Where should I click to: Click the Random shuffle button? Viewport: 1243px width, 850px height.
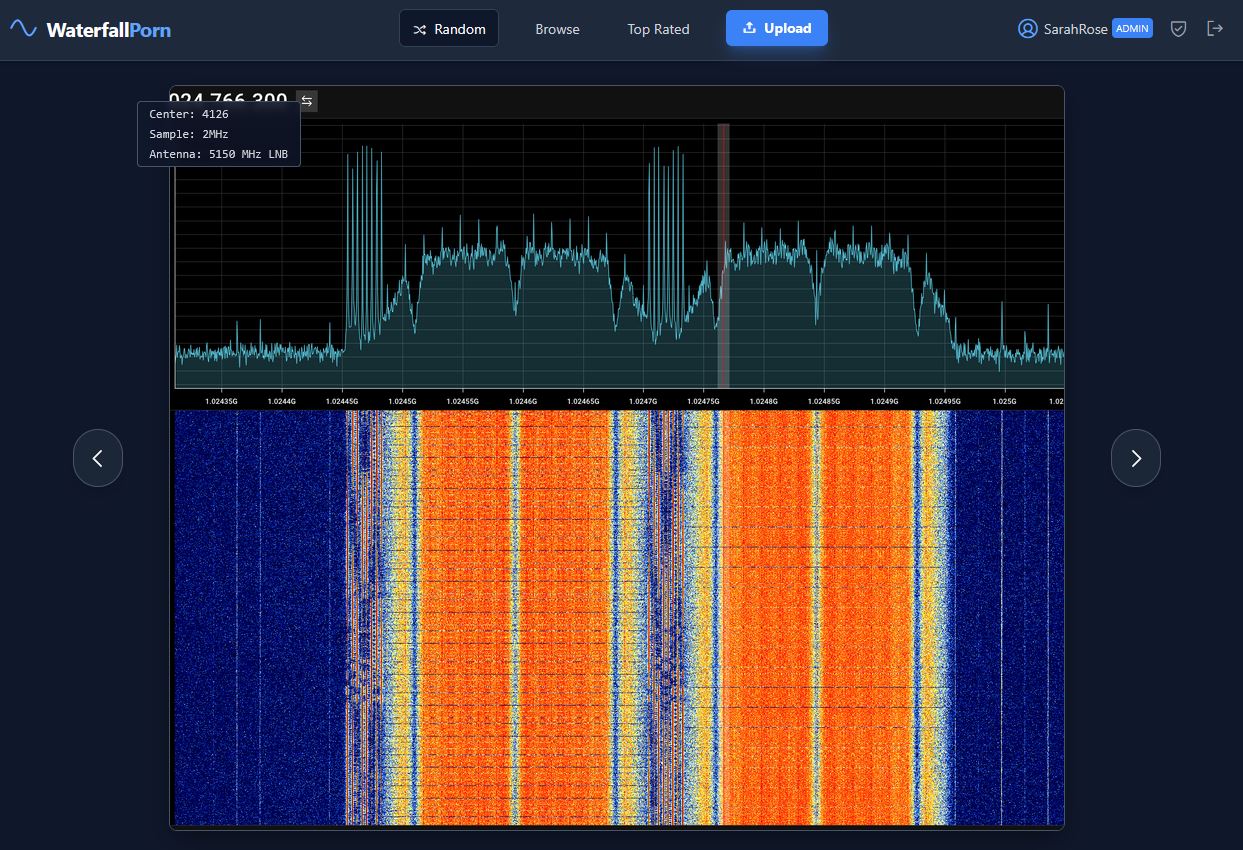pos(449,29)
